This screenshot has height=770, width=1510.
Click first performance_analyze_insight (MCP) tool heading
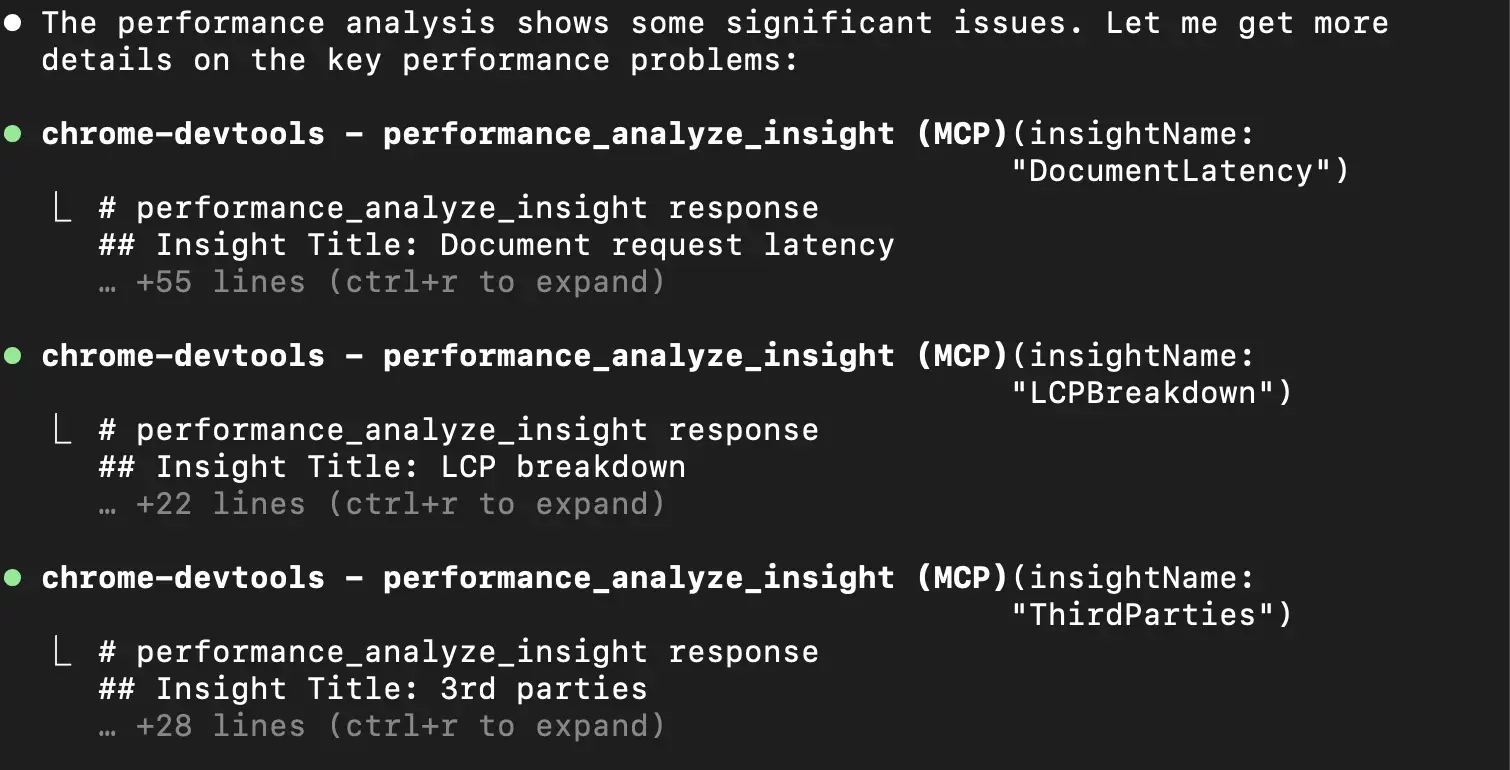(524, 133)
